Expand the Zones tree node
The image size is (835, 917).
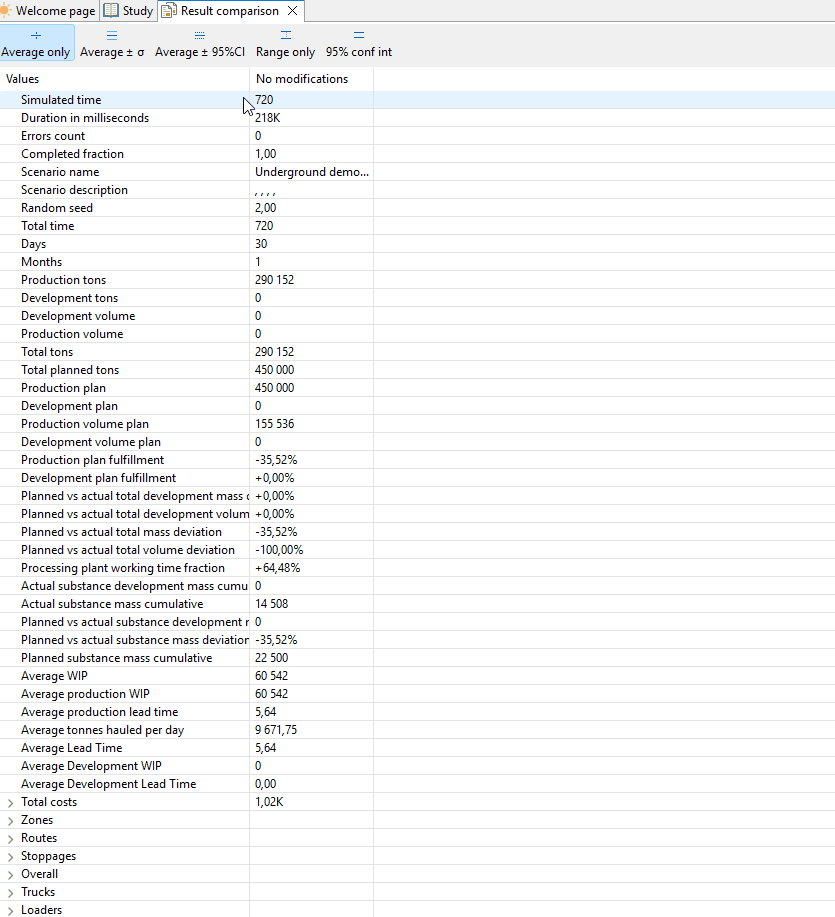11,821
